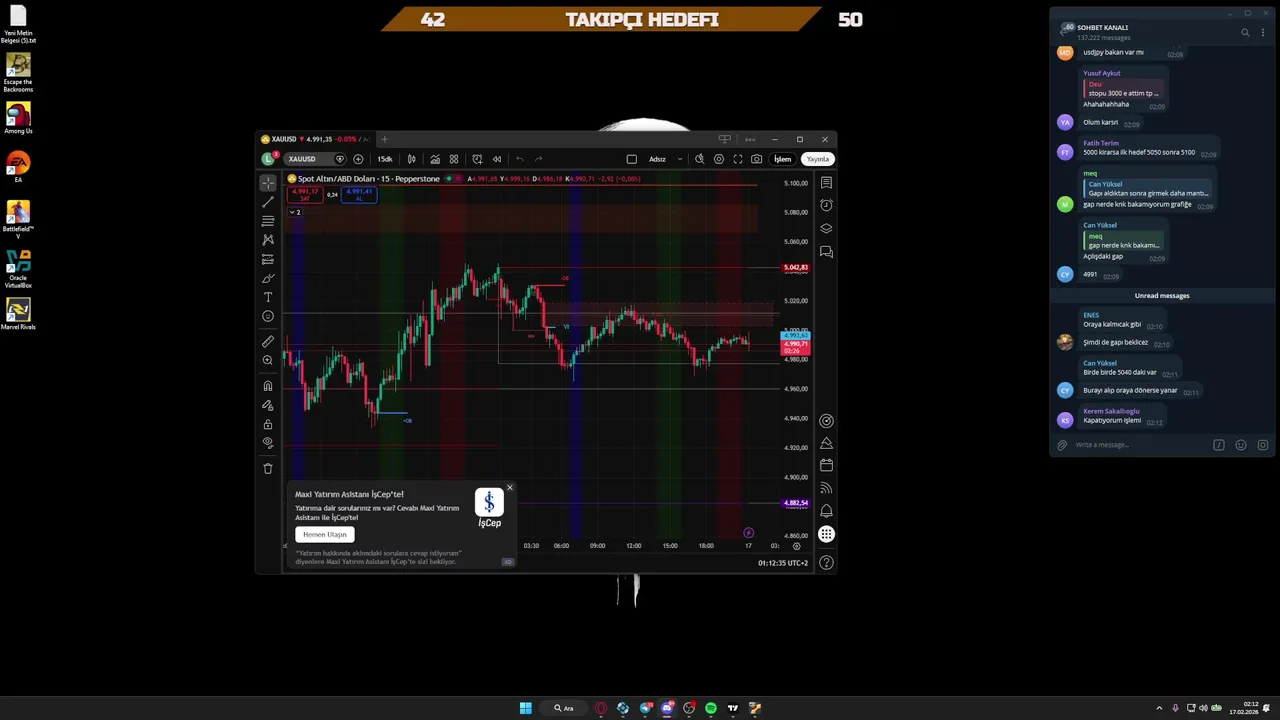Take a chart snapshot with camera icon
This screenshot has height=720, width=1280.
pyautogui.click(x=757, y=159)
